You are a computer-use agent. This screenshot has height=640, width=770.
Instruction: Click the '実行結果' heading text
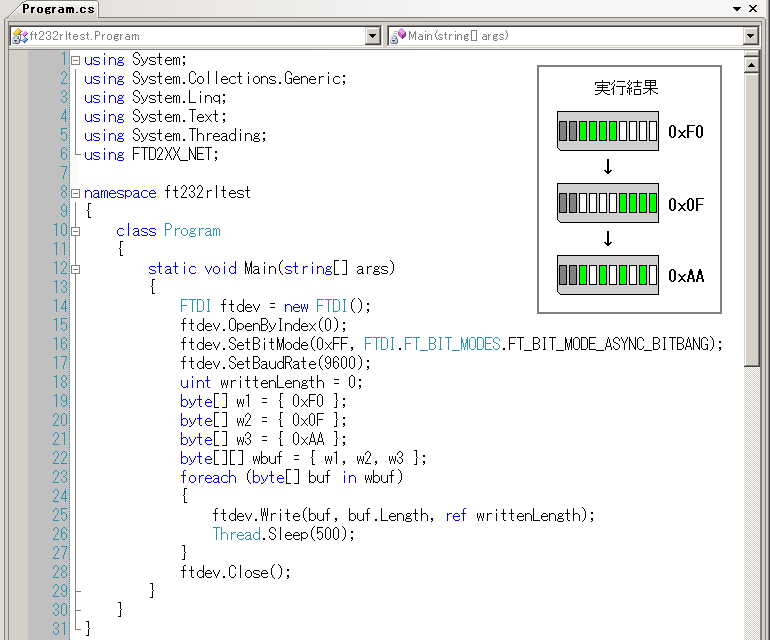coord(626,88)
